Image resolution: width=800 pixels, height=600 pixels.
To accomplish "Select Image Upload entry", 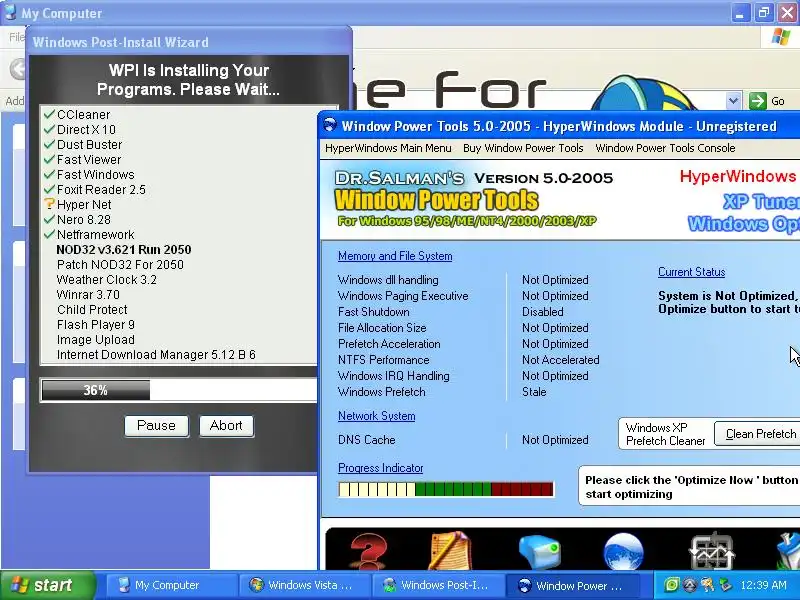I will pyautogui.click(x=95, y=340).
